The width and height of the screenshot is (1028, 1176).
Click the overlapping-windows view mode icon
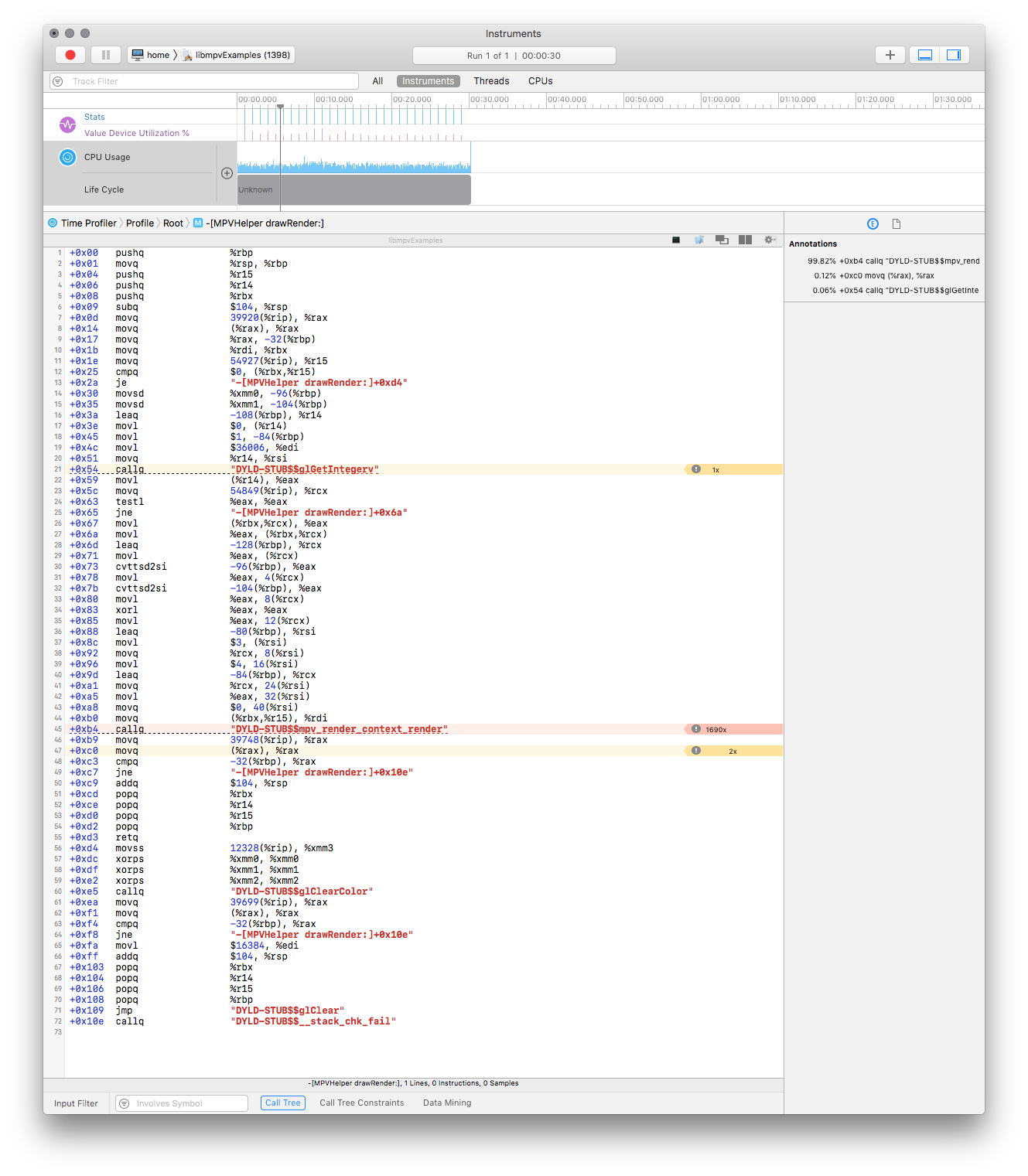722,240
